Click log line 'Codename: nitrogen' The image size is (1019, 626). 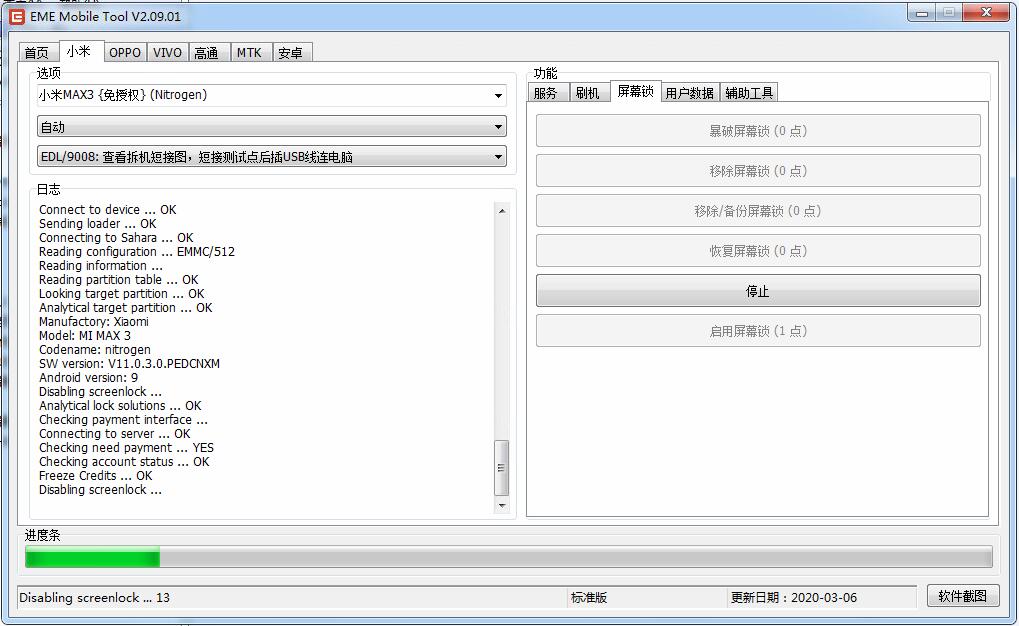point(94,350)
